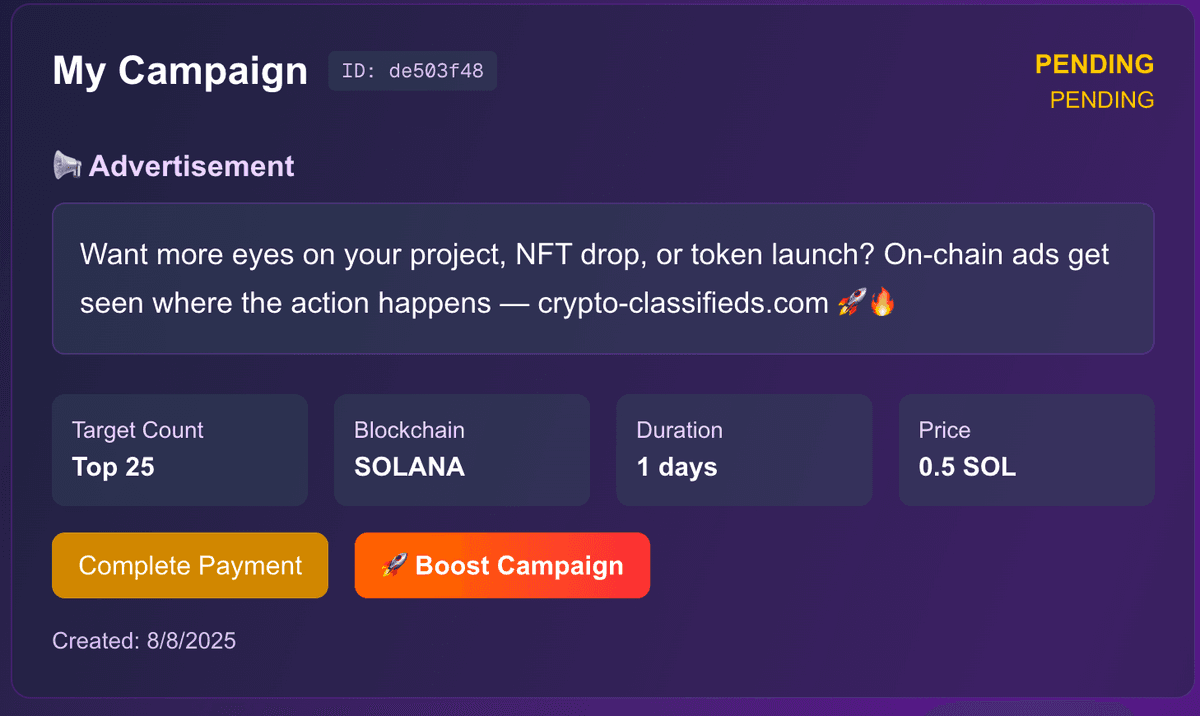Select the Blockchain SOLANA card

pyautogui.click(x=461, y=450)
